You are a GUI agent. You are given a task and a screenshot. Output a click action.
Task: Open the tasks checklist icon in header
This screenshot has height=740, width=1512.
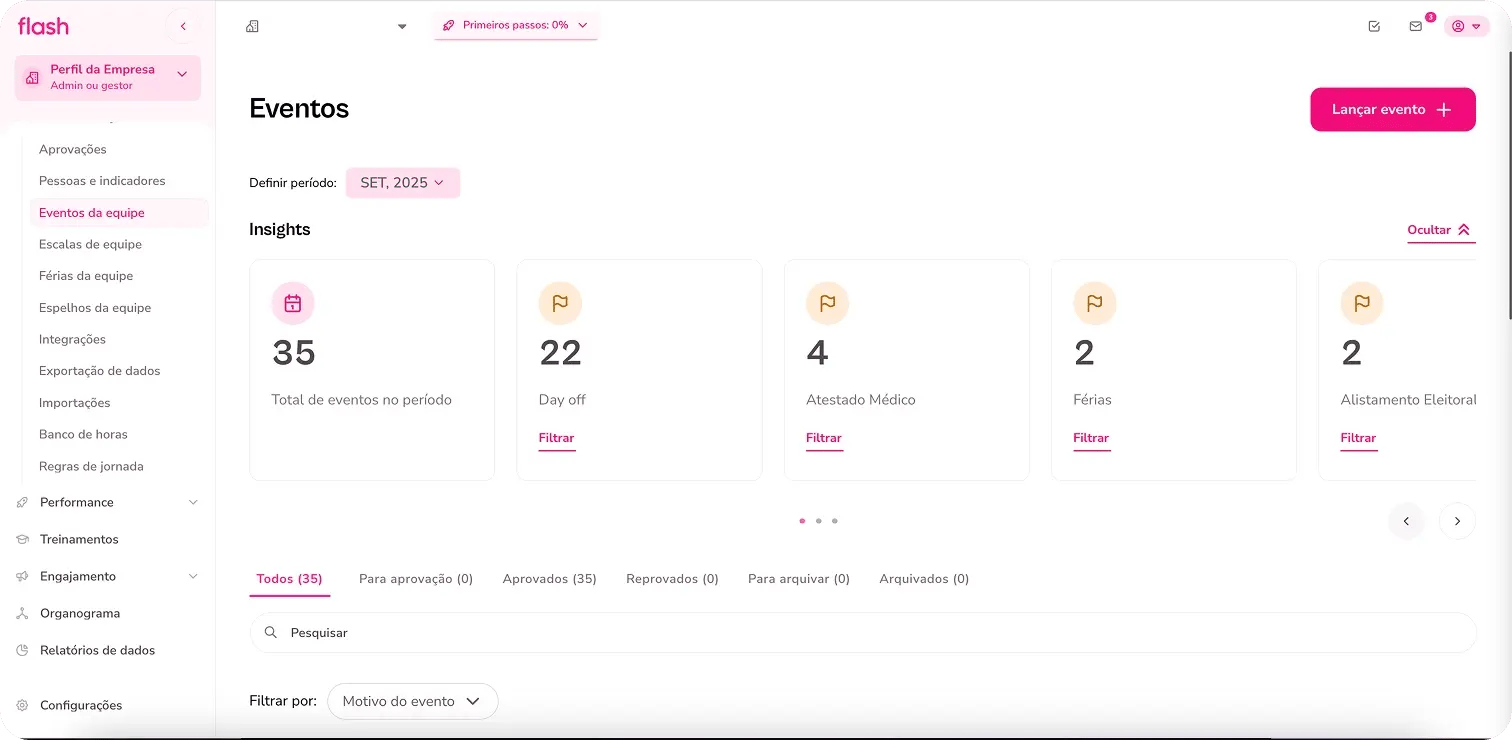[1374, 26]
